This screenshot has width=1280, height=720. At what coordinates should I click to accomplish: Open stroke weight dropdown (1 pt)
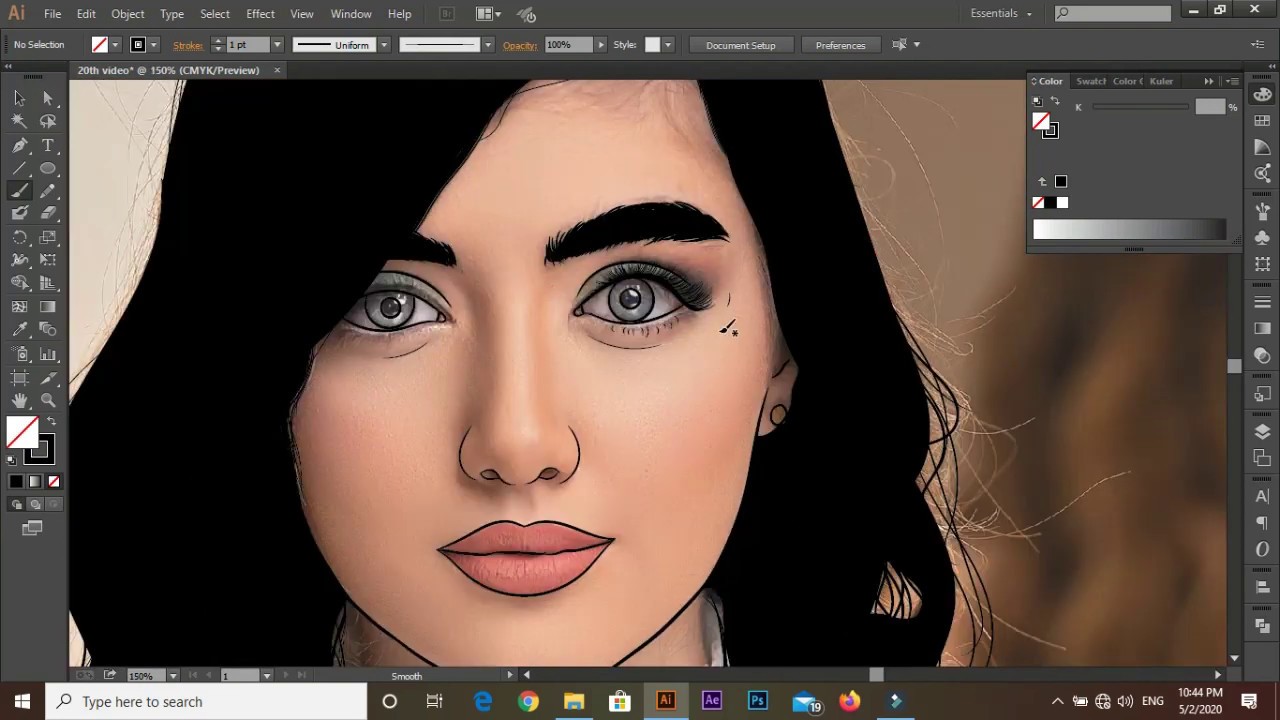pos(277,45)
